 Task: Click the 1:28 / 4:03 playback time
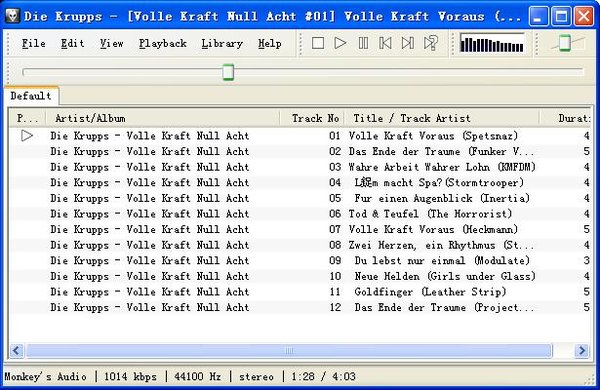[323, 377]
